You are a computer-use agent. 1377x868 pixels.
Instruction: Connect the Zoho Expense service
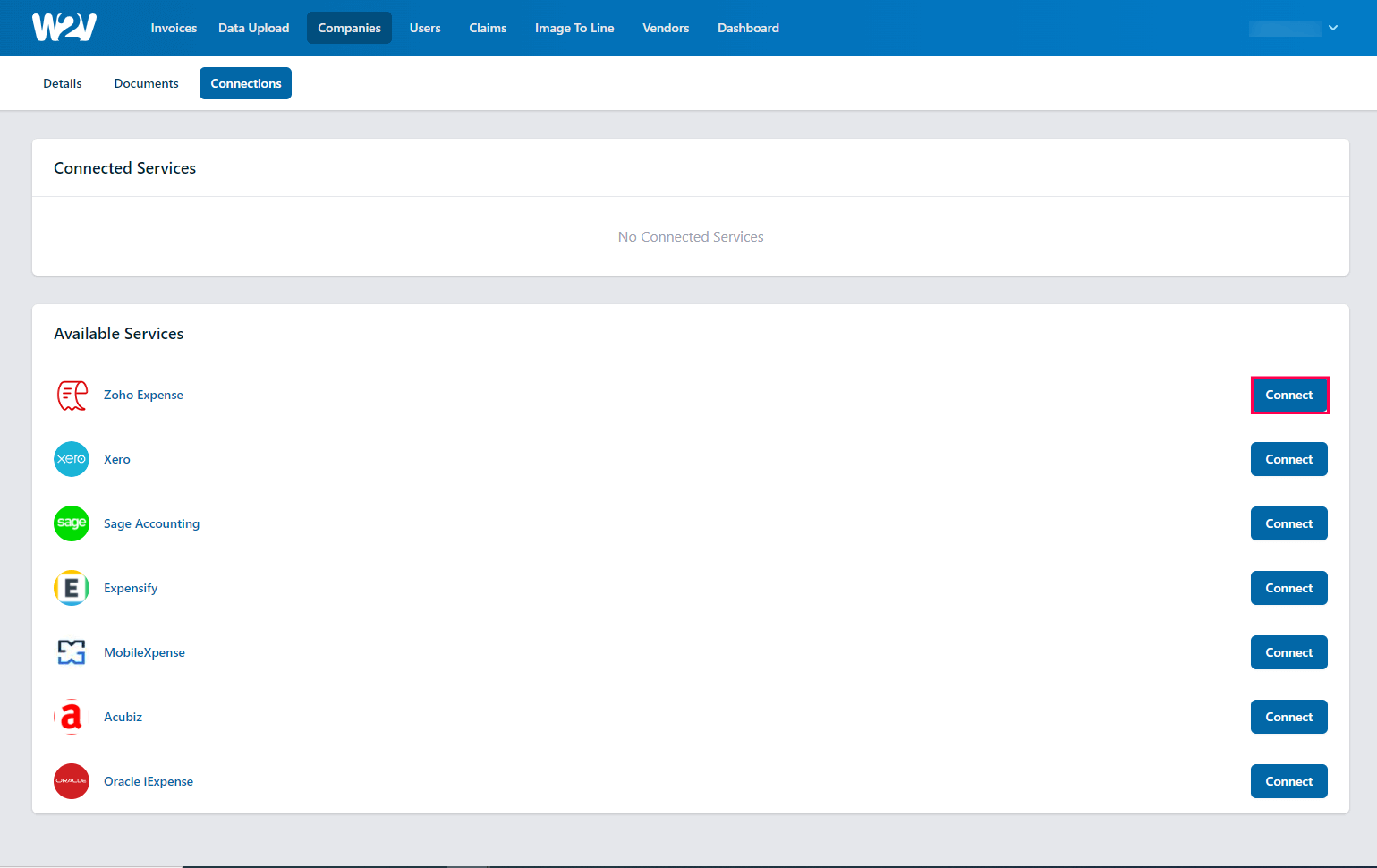1289,395
